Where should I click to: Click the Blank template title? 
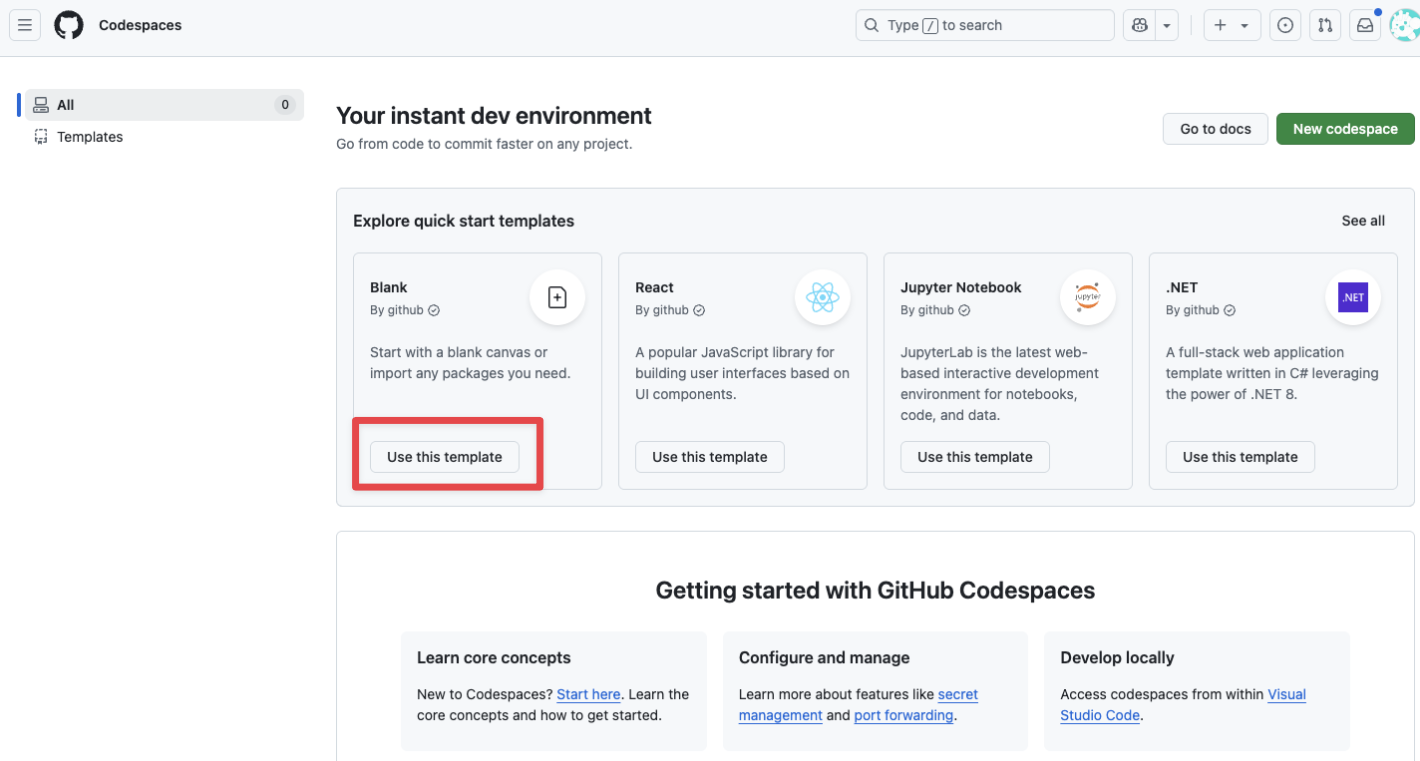389,287
